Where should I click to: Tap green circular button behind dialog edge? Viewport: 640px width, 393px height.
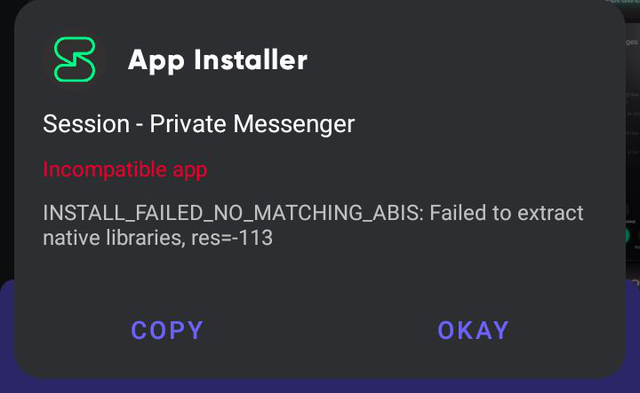pos(627,235)
